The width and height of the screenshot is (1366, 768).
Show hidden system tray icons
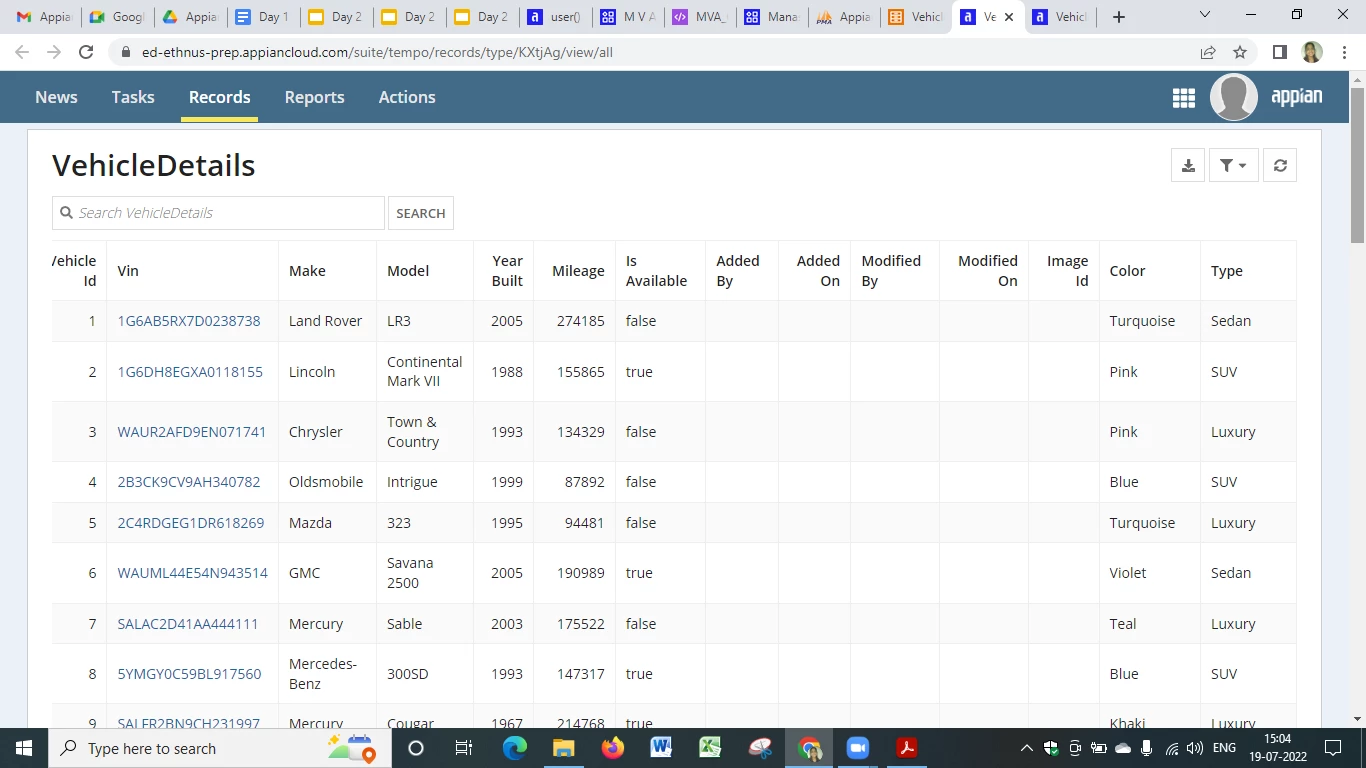pyautogui.click(x=1027, y=748)
